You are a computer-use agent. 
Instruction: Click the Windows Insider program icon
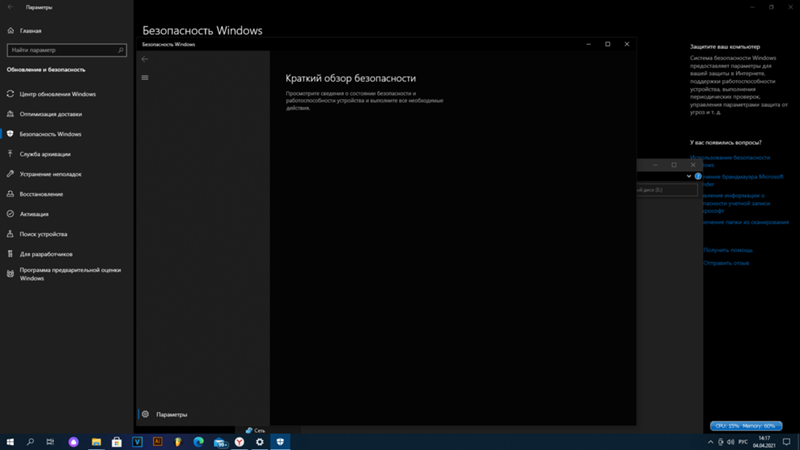10,274
